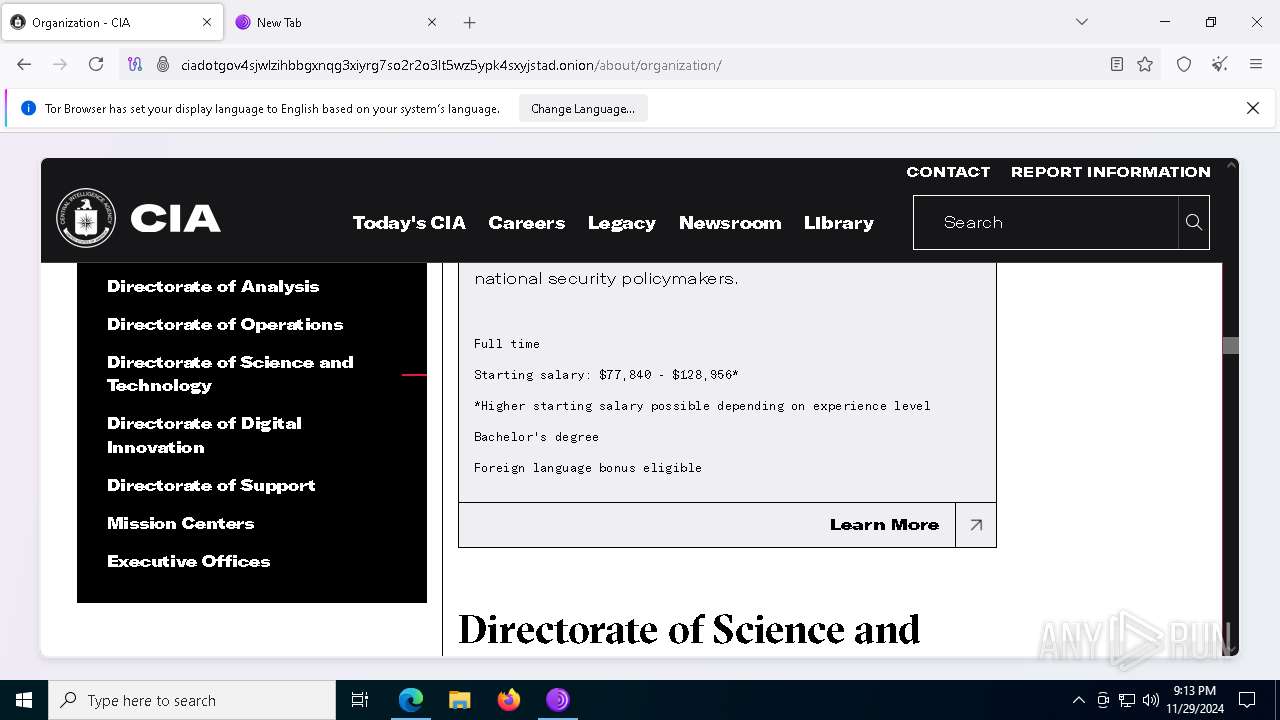Click the page vertical scrollbar thumb
Screen dimensions: 1280x720
click(1231, 345)
